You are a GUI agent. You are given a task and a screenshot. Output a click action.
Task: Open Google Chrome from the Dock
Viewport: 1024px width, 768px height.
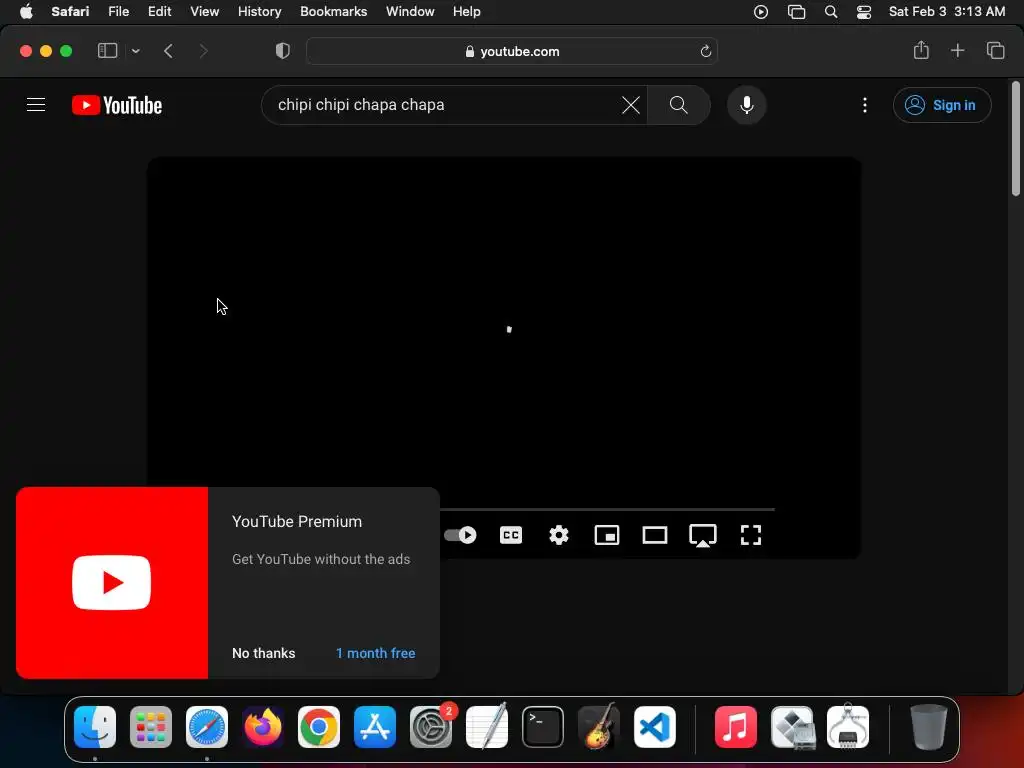click(319, 727)
